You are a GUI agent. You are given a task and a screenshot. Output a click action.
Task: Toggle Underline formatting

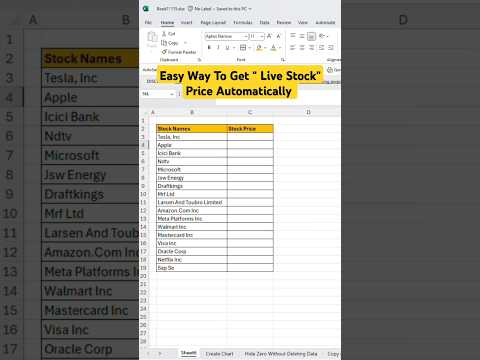point(227,48)
